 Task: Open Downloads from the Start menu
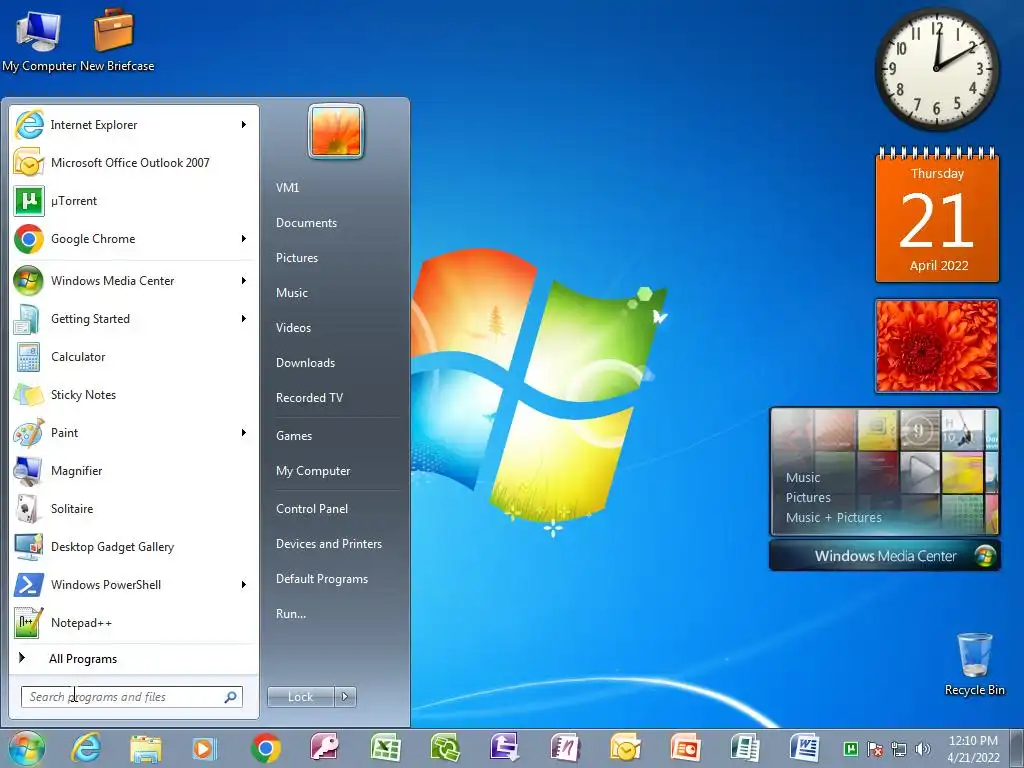click(x=305, y=362)
